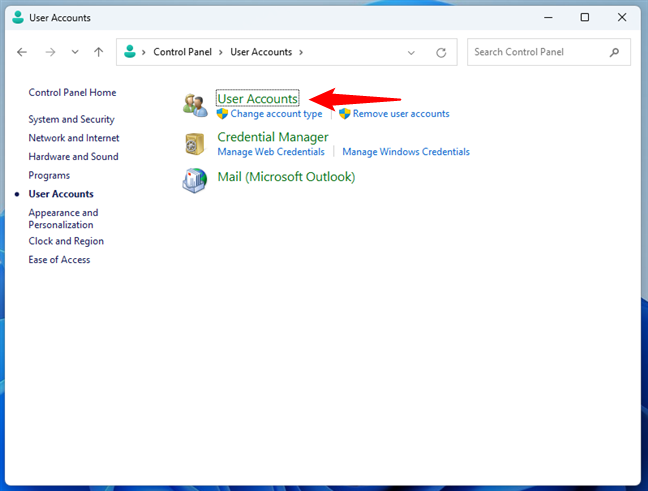Click shield icon beside Remove user accounts
Image resolution: width=648 pixels, height=491 pixels.
click(x=345, y=114)
